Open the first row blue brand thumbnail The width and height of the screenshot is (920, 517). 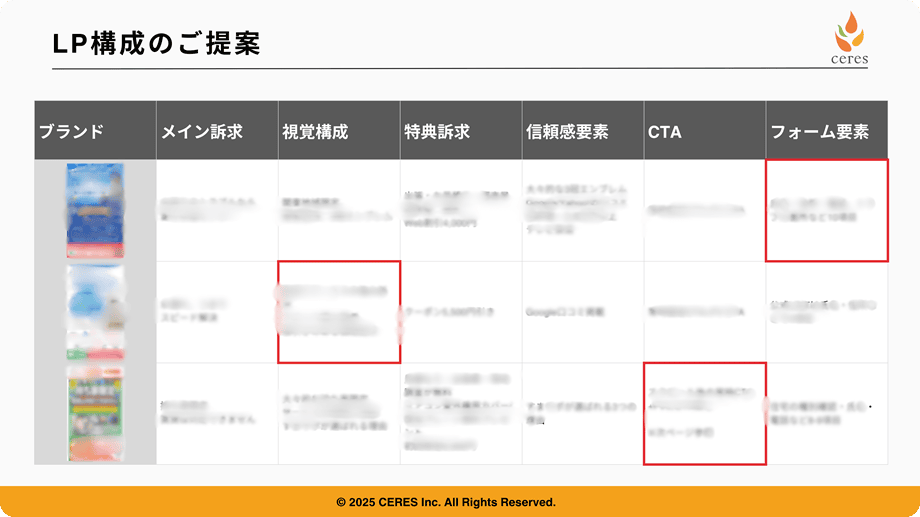95,210
